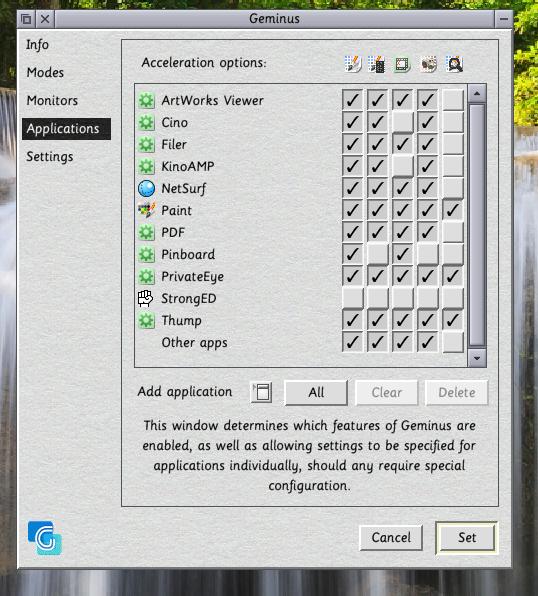
Task: Click the Geminus title bar
Action: (275, 19)
